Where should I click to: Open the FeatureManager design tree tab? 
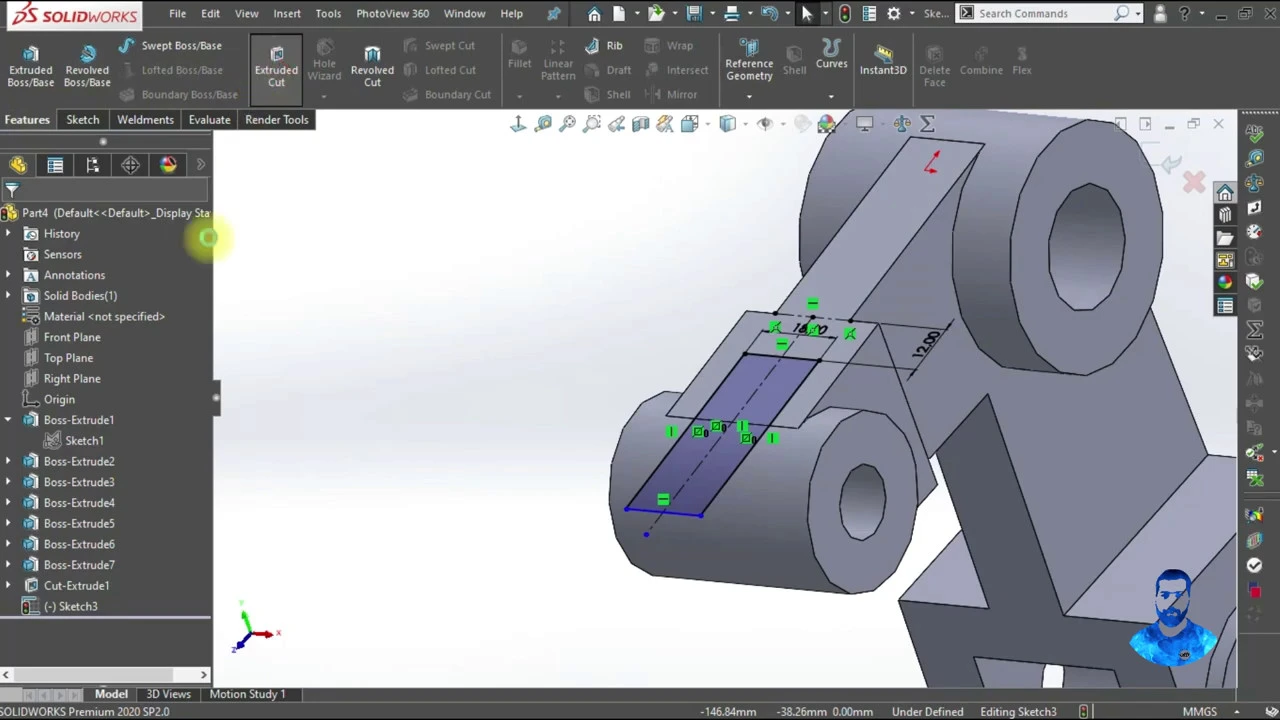point(18,165)
